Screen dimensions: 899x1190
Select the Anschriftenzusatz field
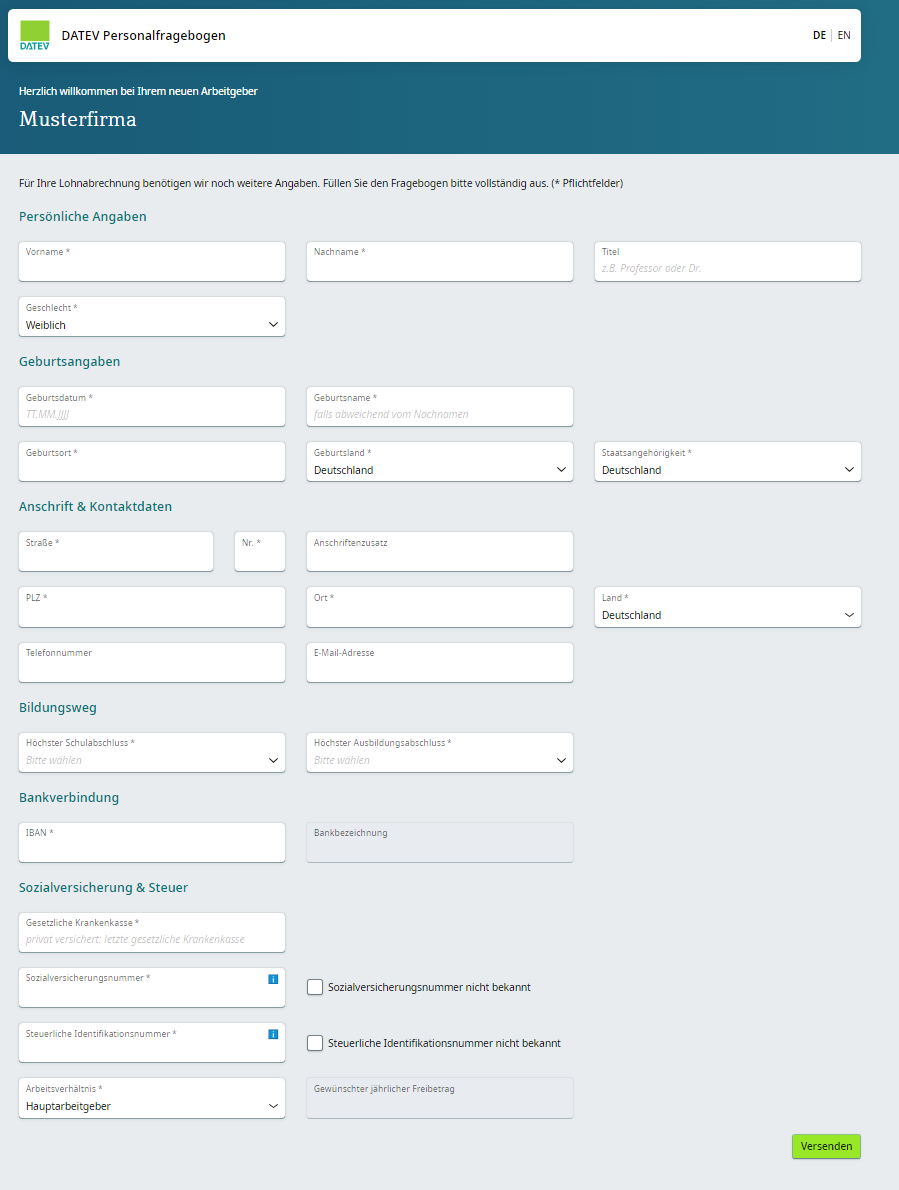(x=440, y=552)
